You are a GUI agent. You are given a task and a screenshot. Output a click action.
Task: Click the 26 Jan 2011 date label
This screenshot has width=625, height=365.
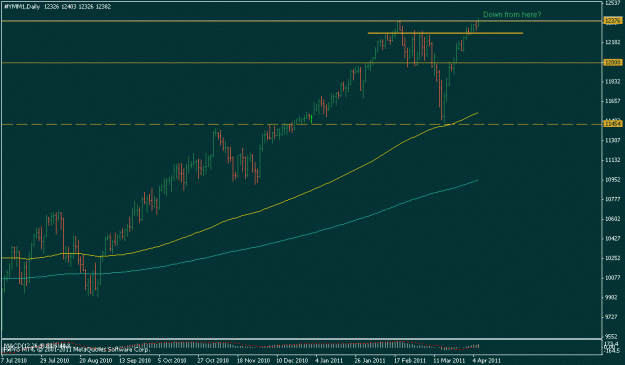pos(370,360)
